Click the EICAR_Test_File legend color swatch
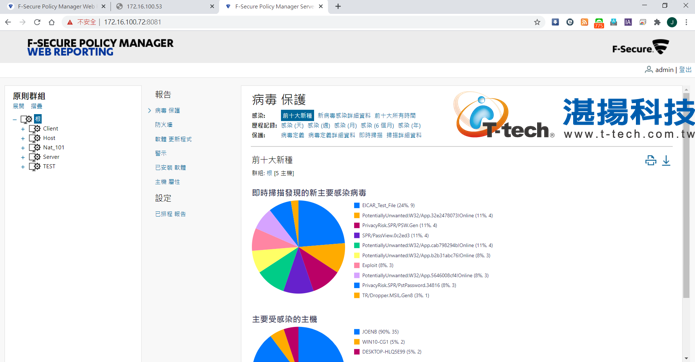 356,206
